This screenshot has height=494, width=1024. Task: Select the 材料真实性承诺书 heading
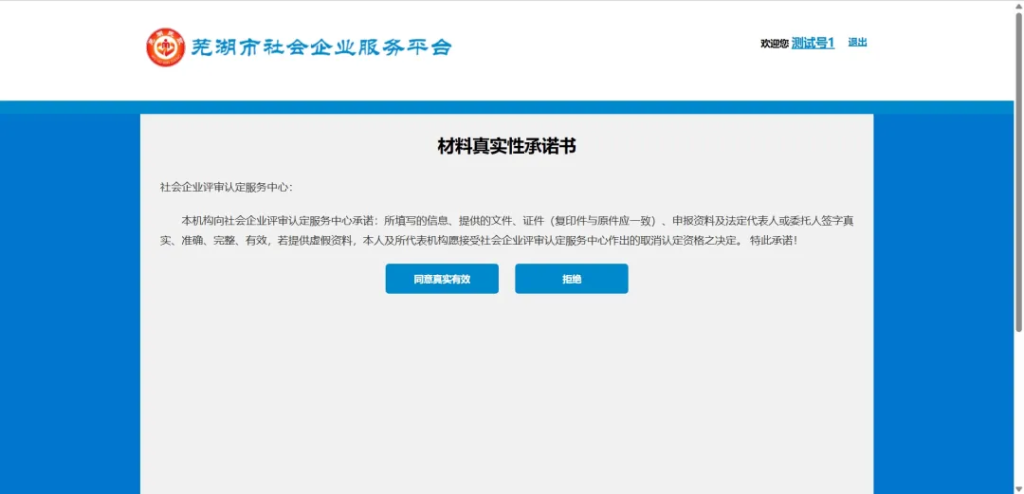(x=506, y=146)
